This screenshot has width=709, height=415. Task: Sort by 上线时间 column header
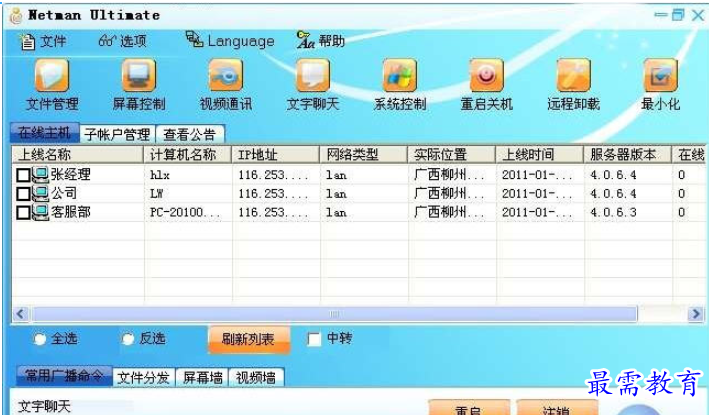540,155
